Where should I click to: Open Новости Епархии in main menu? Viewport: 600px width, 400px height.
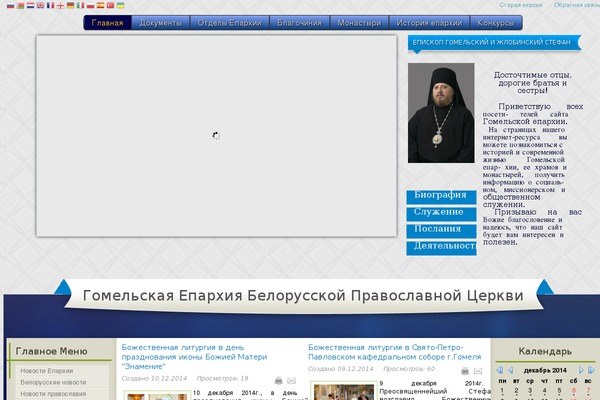click(x=47, y=371)
